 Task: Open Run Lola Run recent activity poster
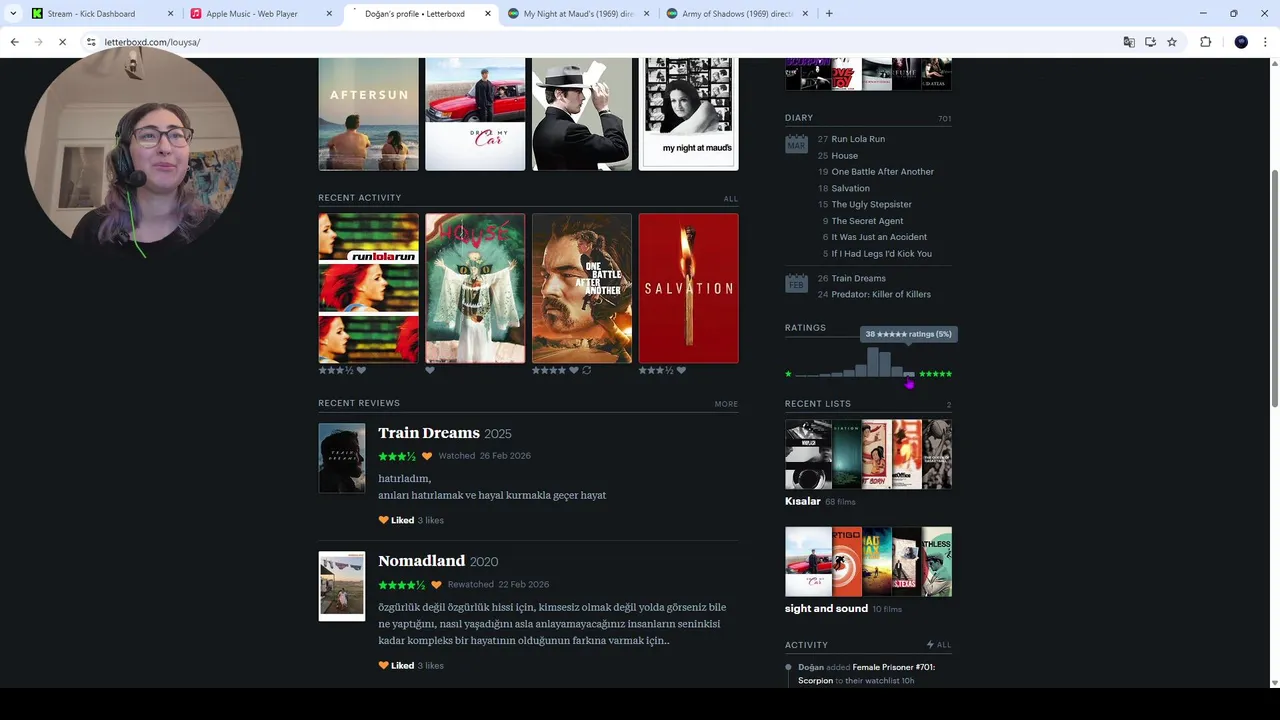click(x=368, y=288)
